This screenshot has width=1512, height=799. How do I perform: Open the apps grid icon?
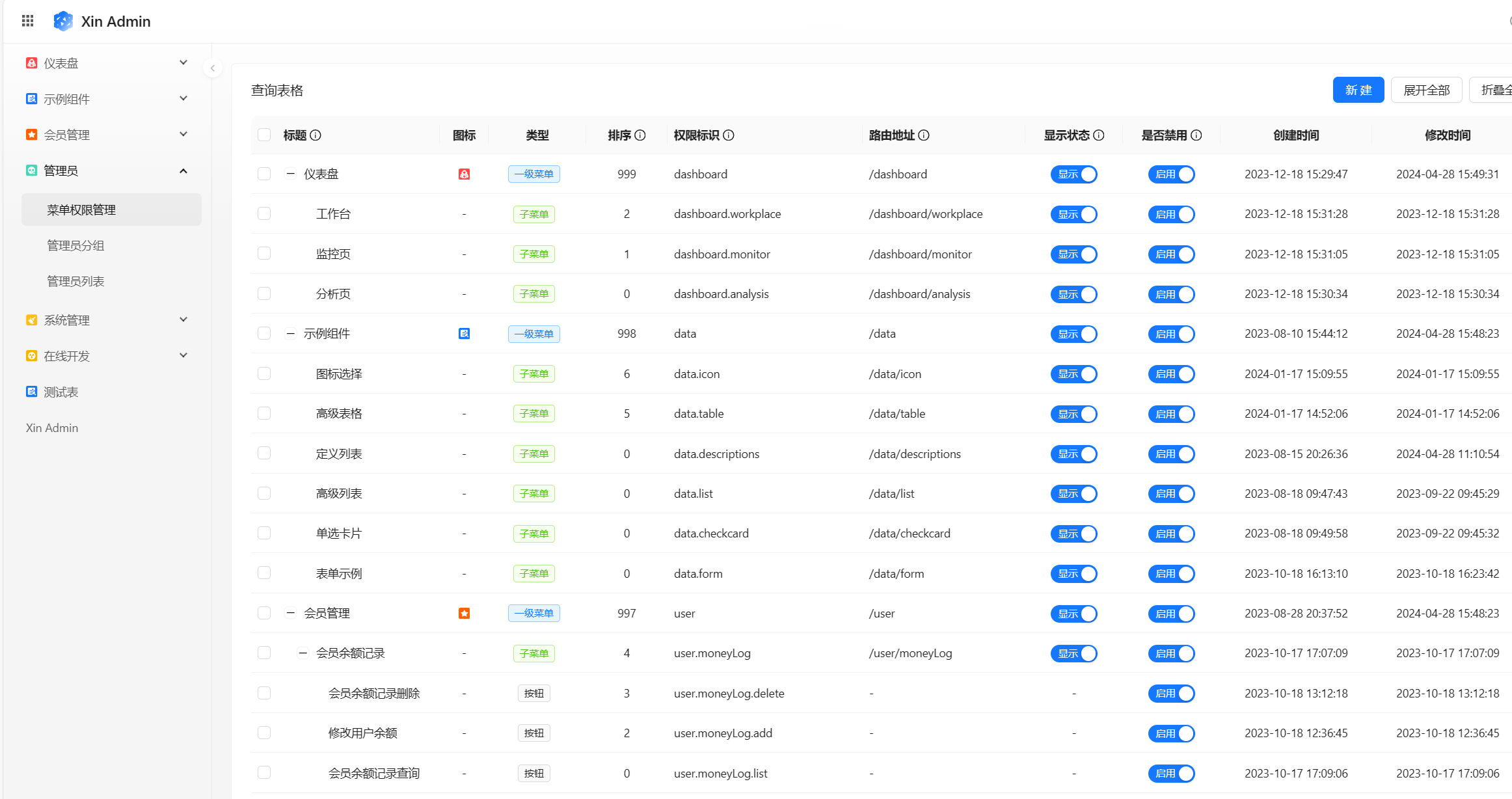27,21
